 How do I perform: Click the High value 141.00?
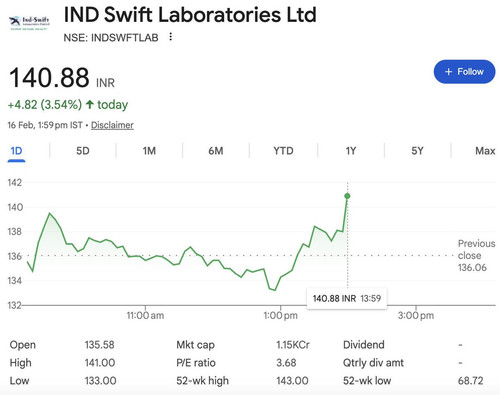100,363
